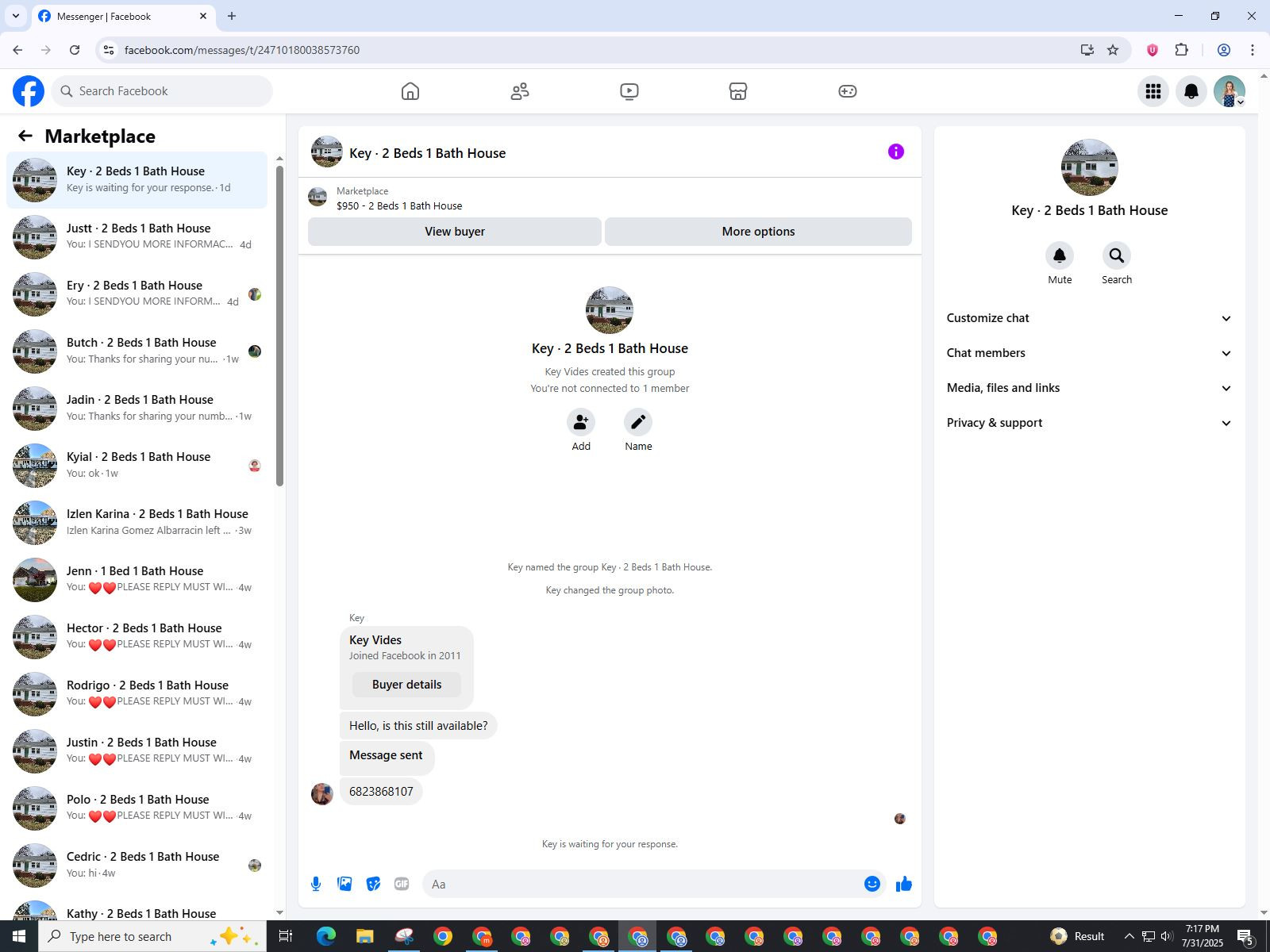Open File Explorer from taskbar

tap(364, 936)
